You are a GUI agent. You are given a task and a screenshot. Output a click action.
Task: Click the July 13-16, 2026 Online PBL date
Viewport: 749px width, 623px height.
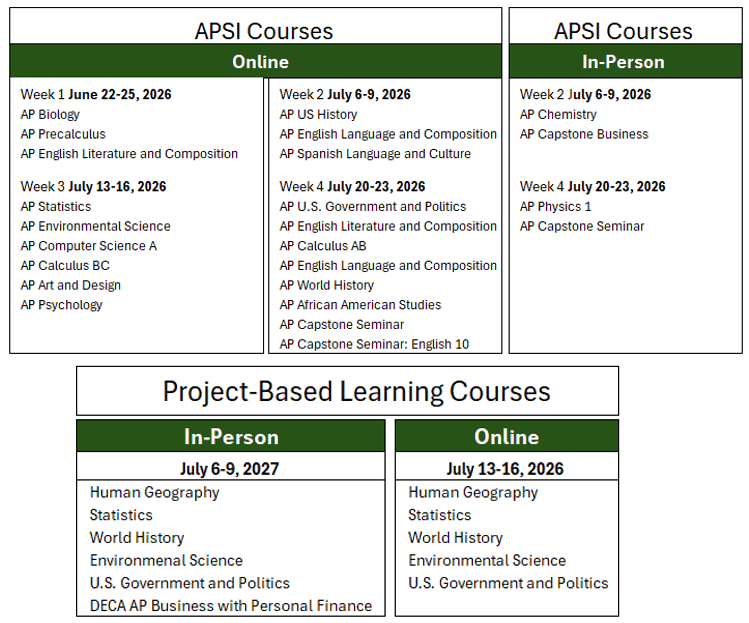pos(505,469)
